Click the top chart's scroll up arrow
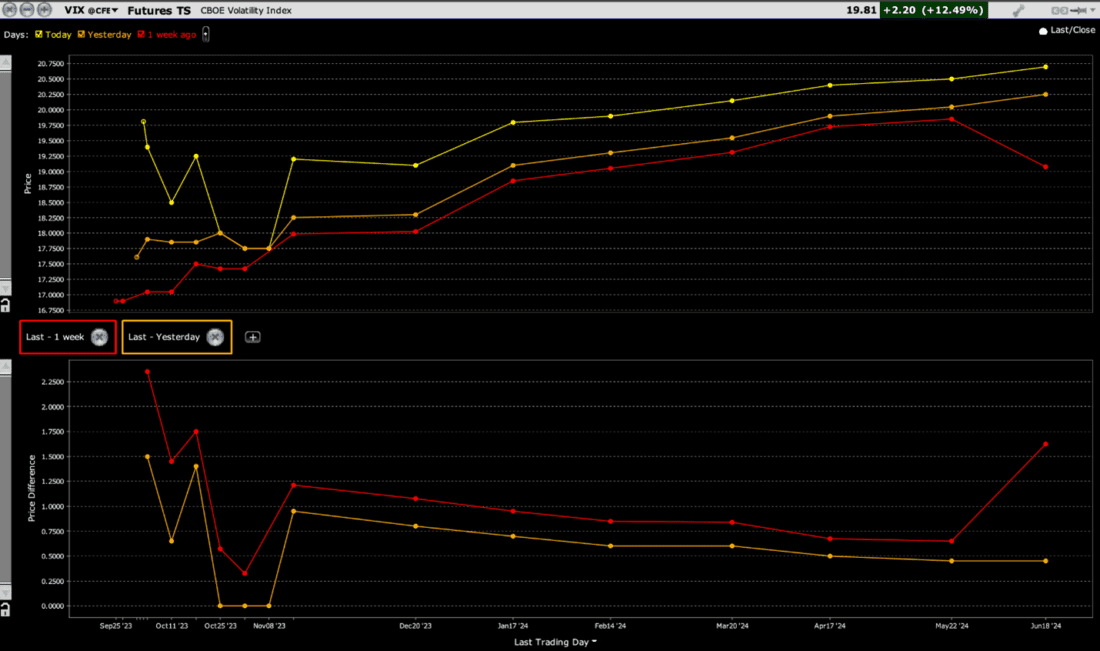Image resolution: width=1100 pixels, height=651 pixels. tap(6, 63)
